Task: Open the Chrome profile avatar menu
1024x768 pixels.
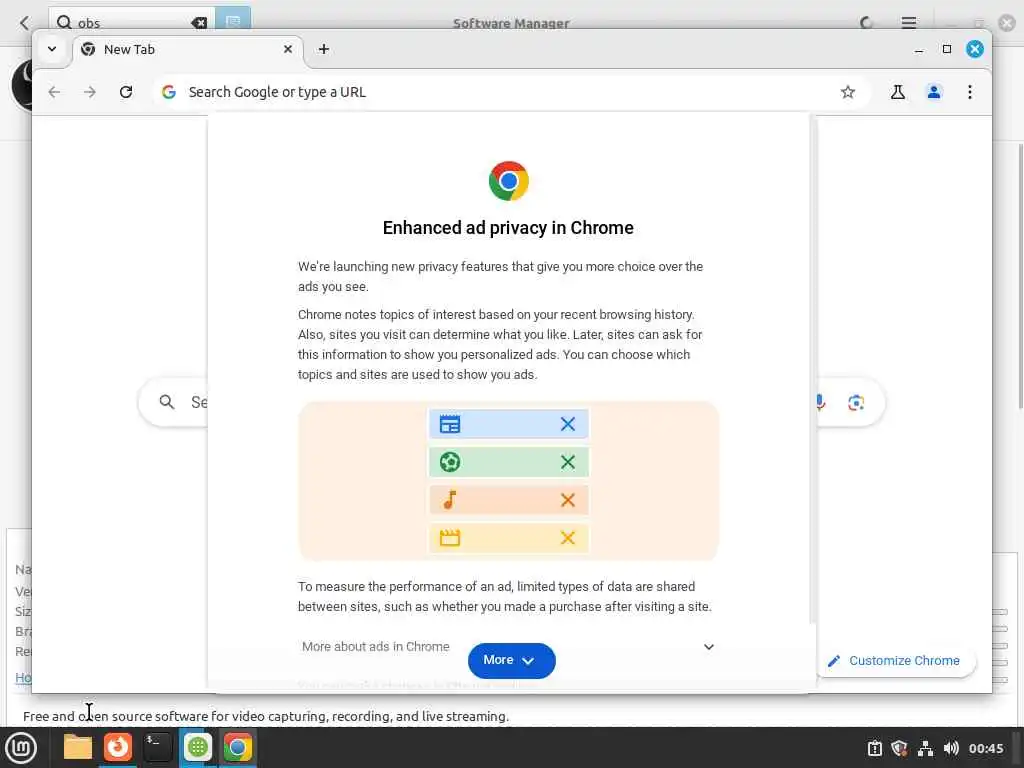Action: coord(934,92)
